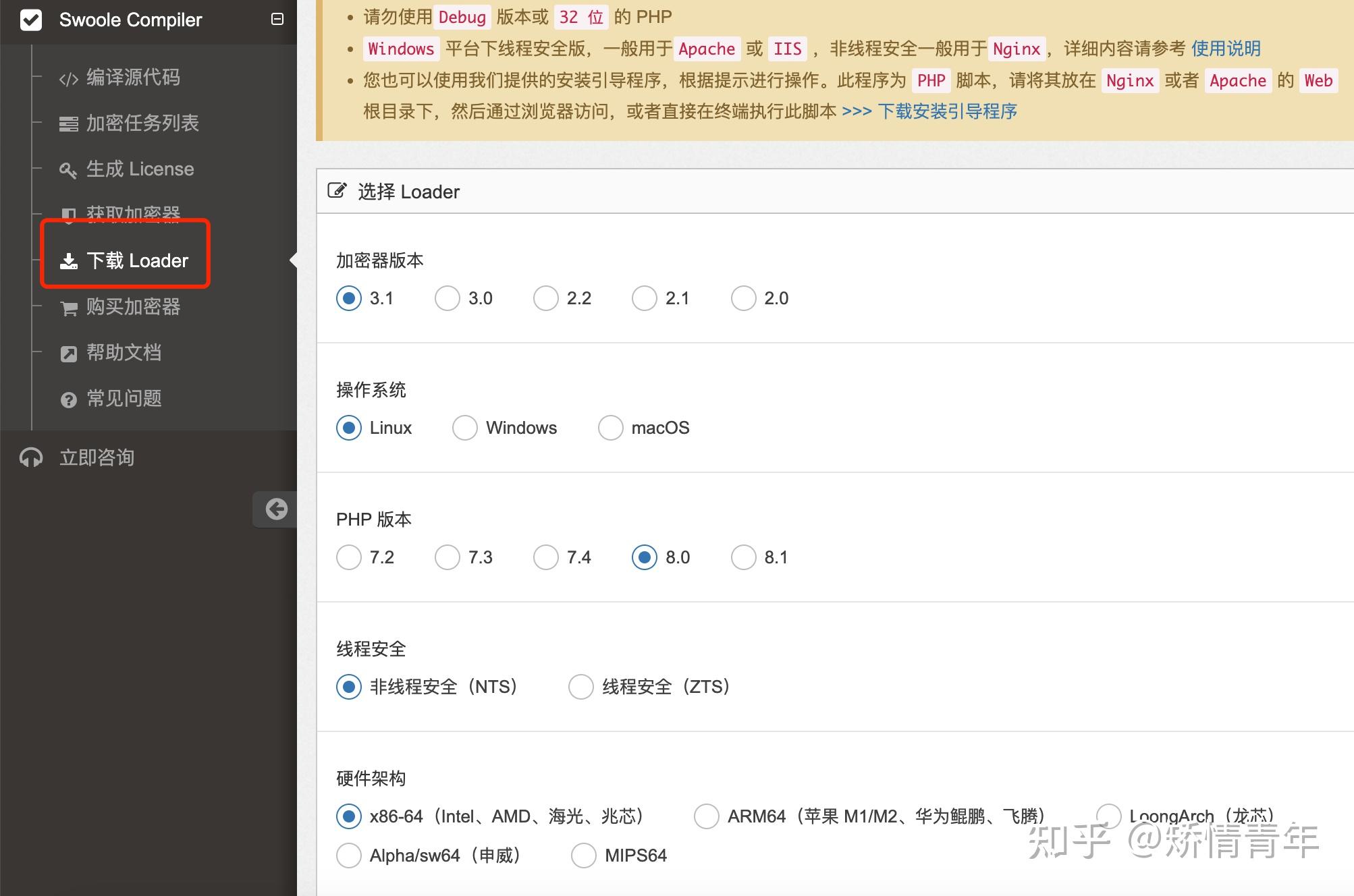This screenshot has width=1354, height=896.
Task: Click the 立即咨询 headset icon
Action: pos(30,457)
